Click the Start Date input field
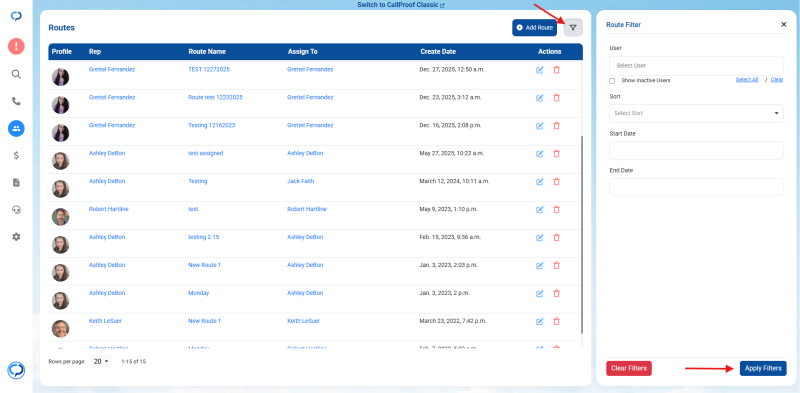Image resolution: width=800 pixels, height=393 pixels. pyautogui.click(x=696, y=151)
